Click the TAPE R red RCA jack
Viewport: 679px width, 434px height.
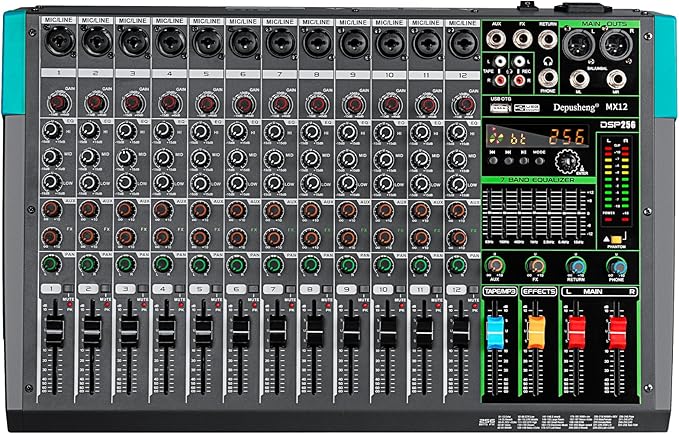click(500, 80)
